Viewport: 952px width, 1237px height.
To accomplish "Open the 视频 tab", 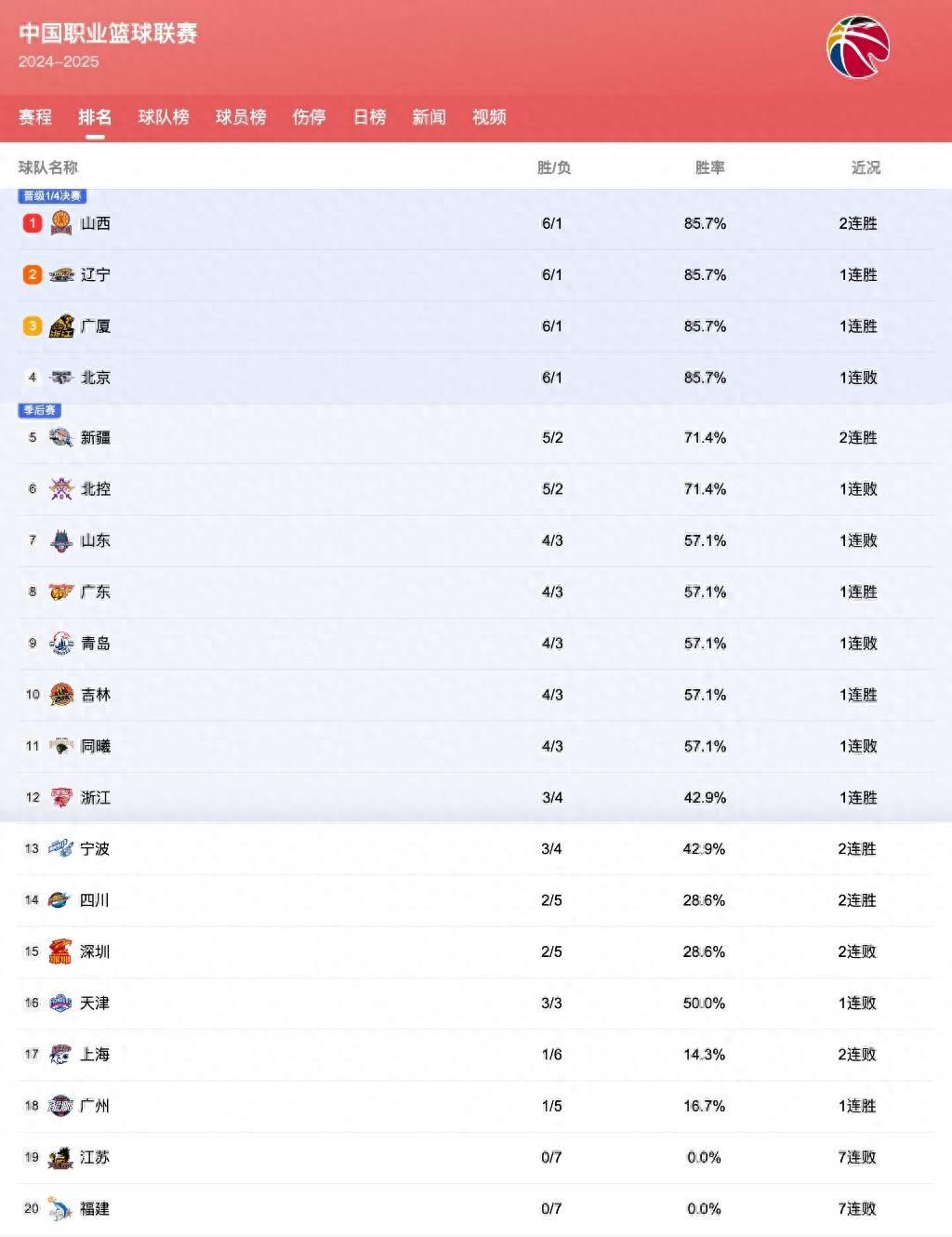I will tap(489, 117).
